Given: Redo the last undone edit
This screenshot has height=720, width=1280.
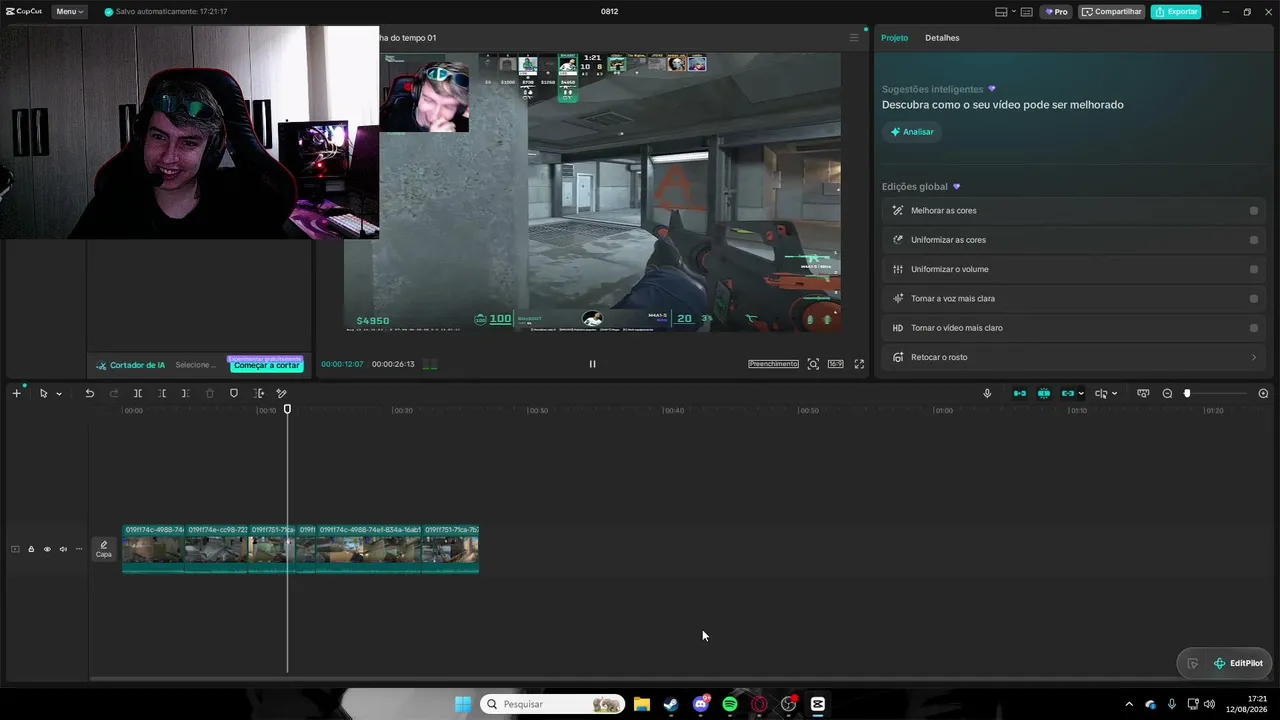Looking at the screenshot, I should 113,393.
